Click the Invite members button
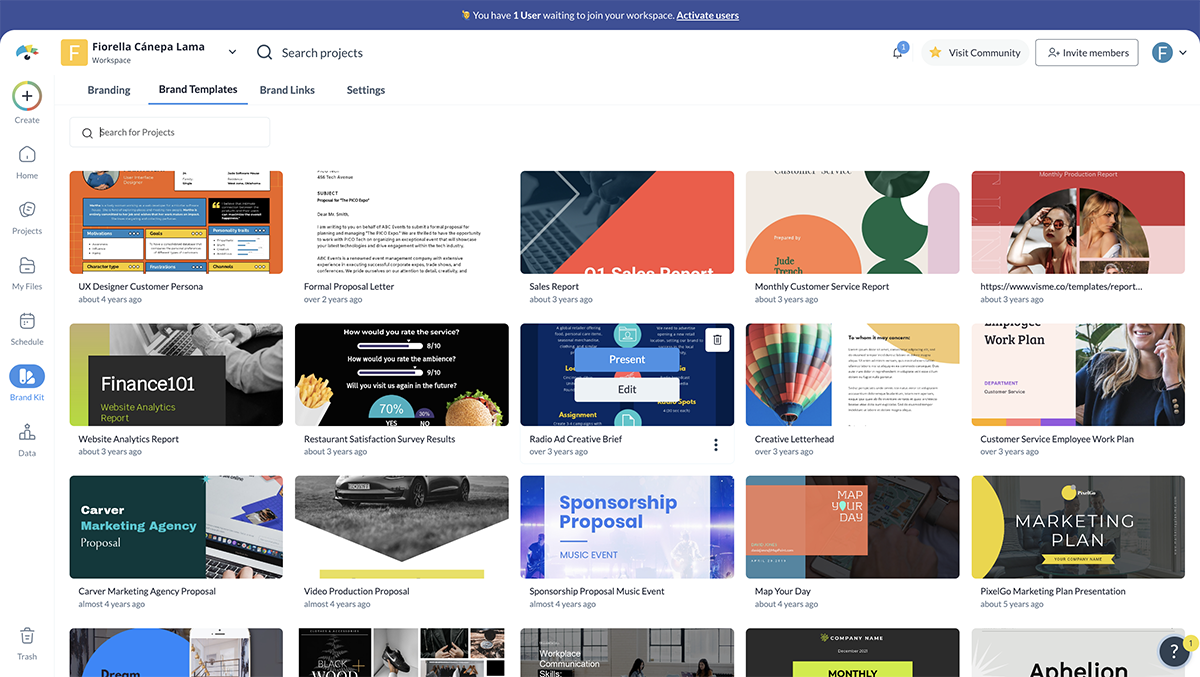The width and height of the screenshot is (1200, 677). (x=1086, y=52)
